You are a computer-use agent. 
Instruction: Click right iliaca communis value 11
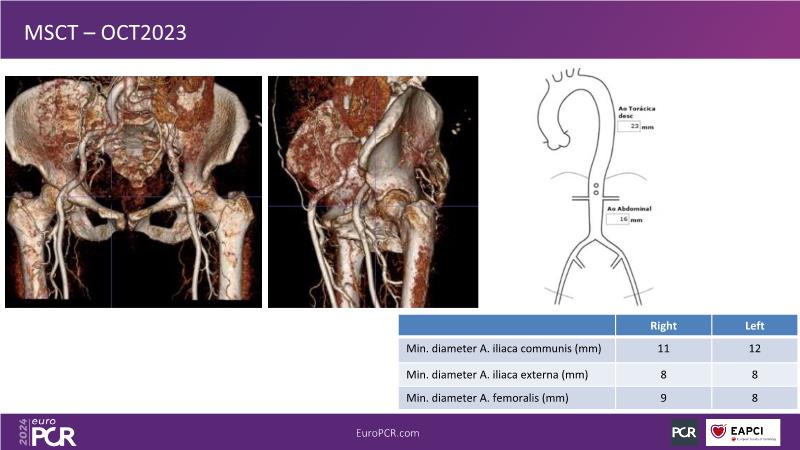663,349
